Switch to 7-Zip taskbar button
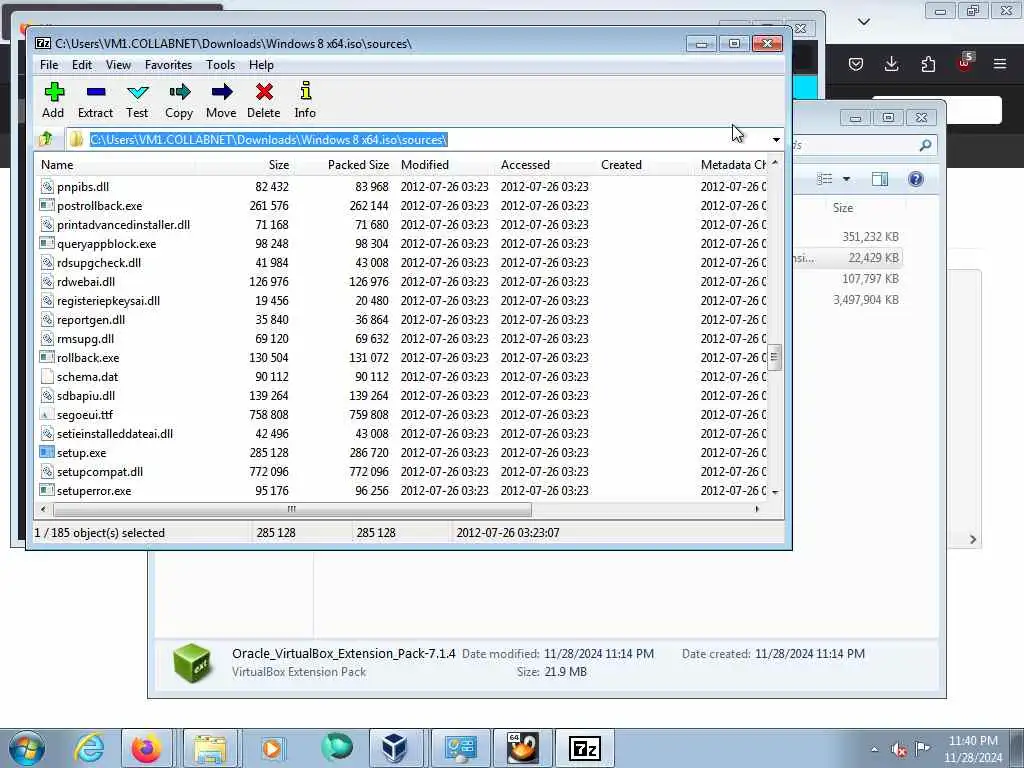Viewport: 1024px width, 768px height. (584, 748)
